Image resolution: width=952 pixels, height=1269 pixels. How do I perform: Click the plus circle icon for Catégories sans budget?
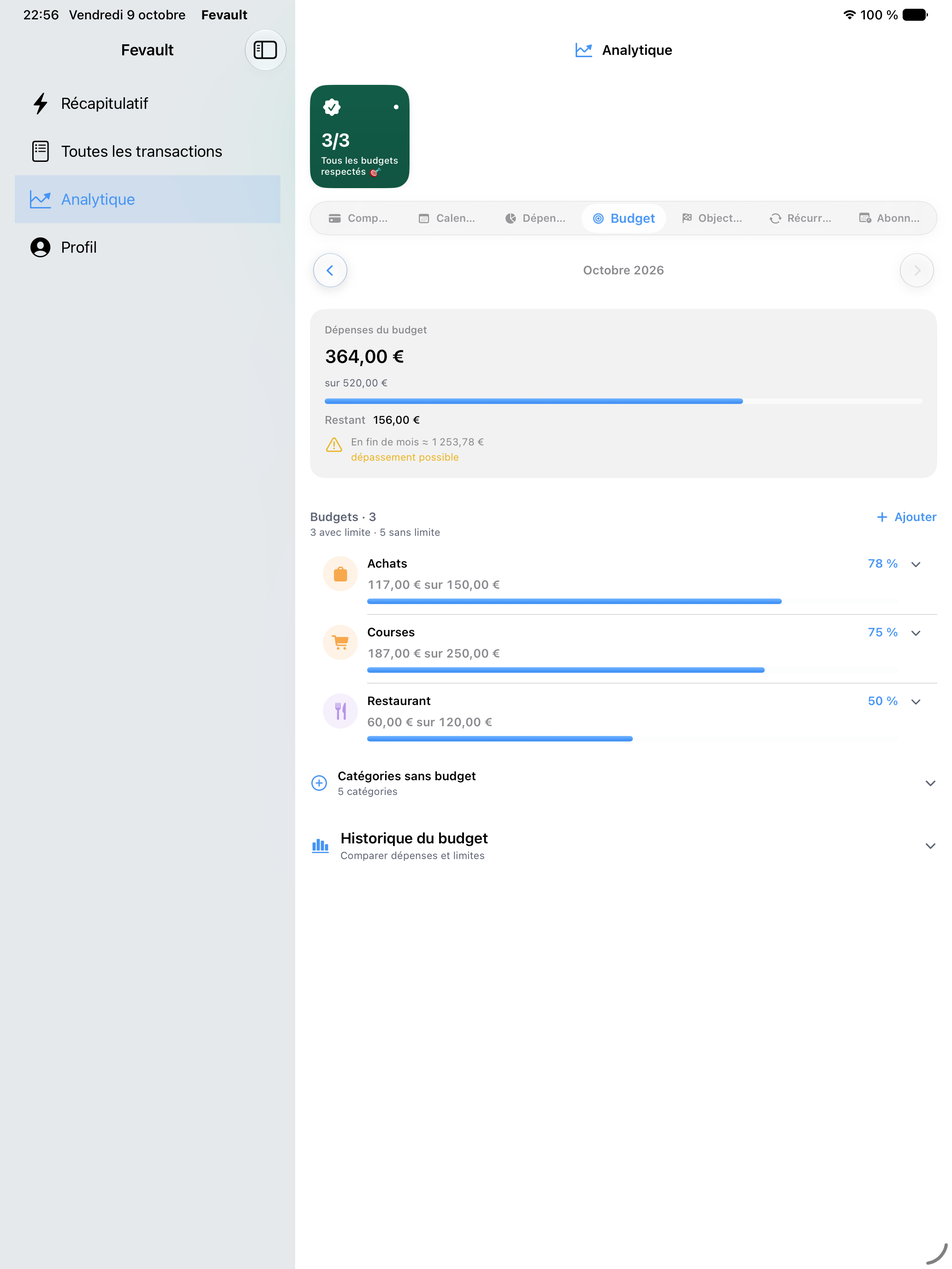pos(319,783)
